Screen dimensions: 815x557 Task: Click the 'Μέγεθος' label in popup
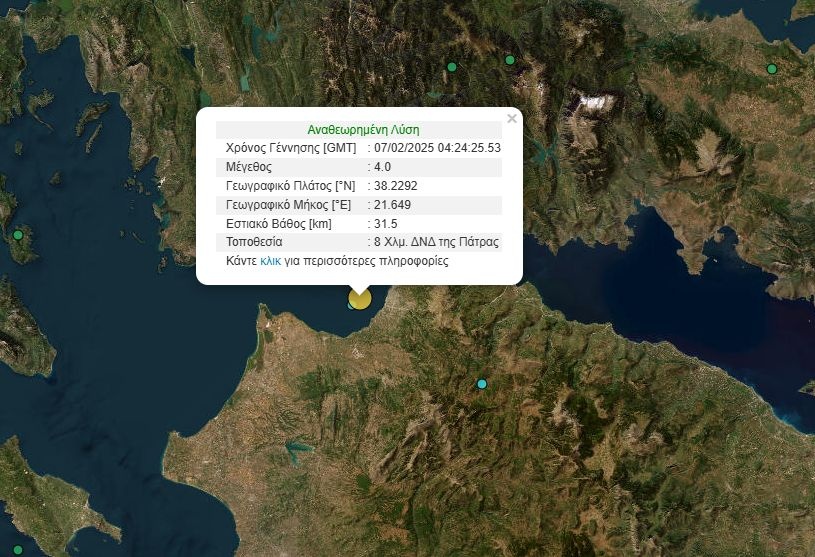click(249, 167)
